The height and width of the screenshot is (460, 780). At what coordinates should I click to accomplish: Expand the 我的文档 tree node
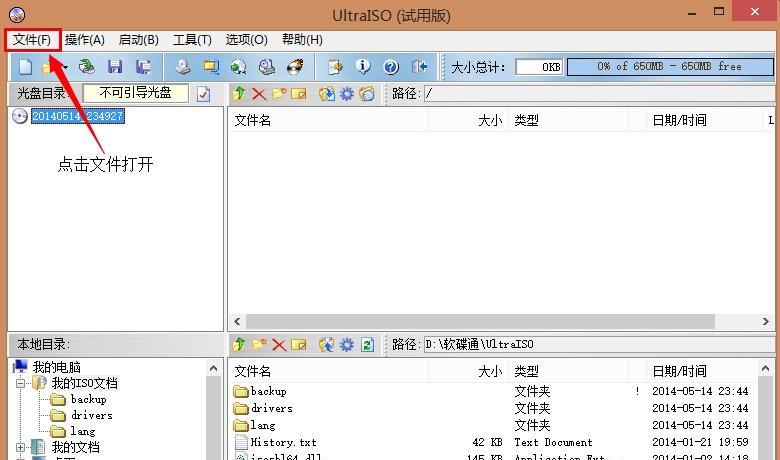(x=20, y=448)
